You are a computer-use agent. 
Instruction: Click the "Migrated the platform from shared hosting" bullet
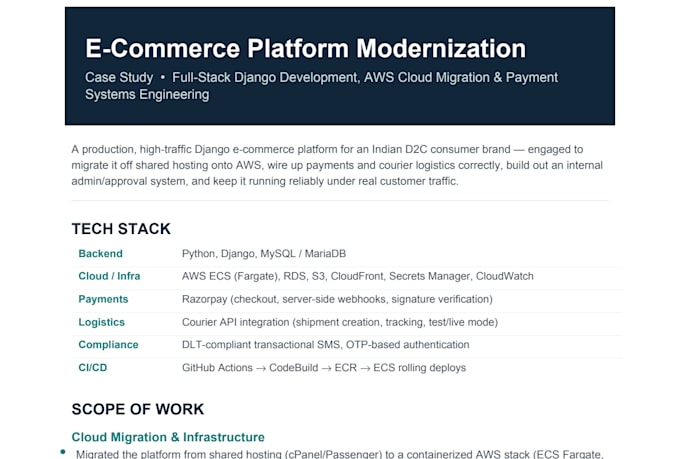coord(340,454)
